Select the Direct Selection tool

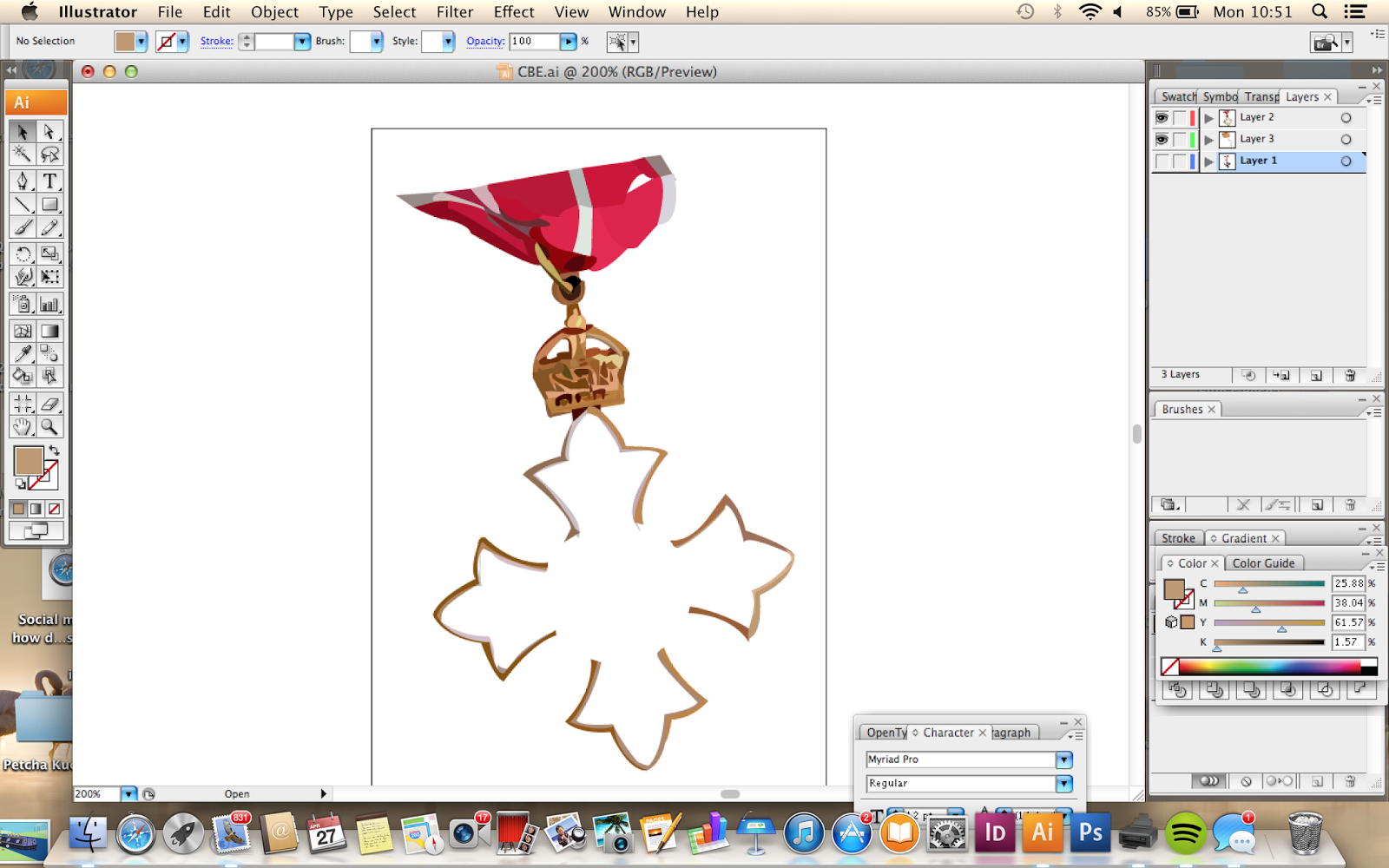49,131
